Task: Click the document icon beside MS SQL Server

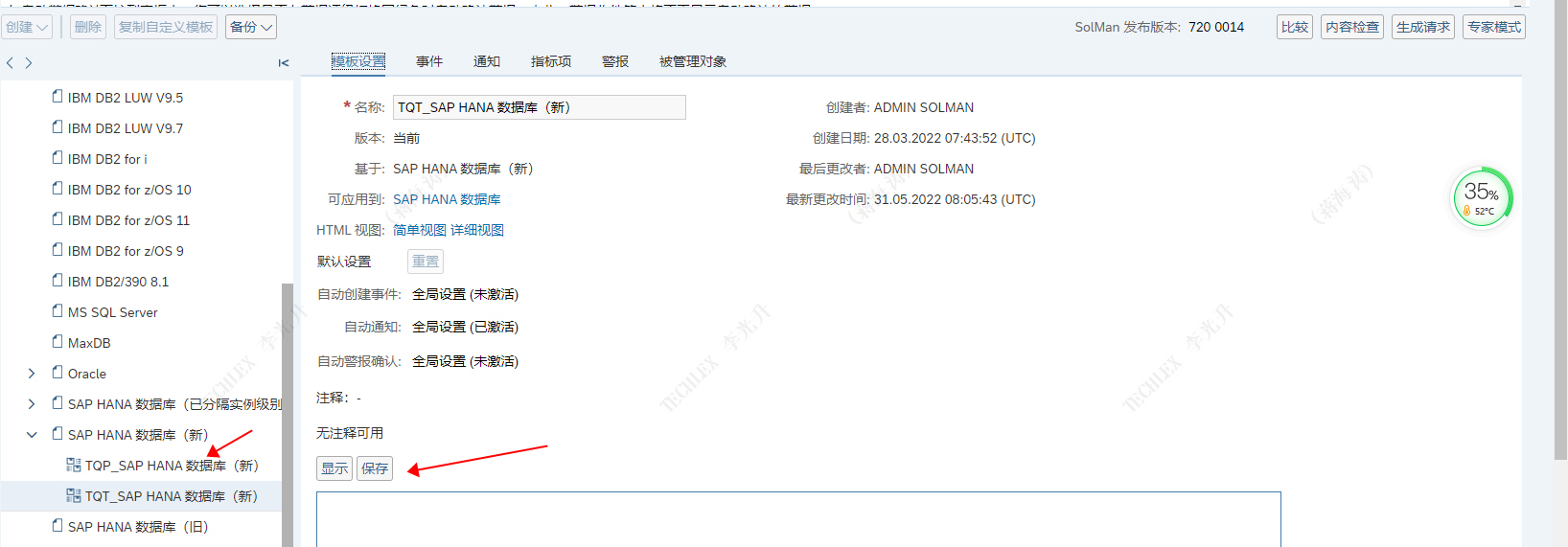Action: point(58,311)
